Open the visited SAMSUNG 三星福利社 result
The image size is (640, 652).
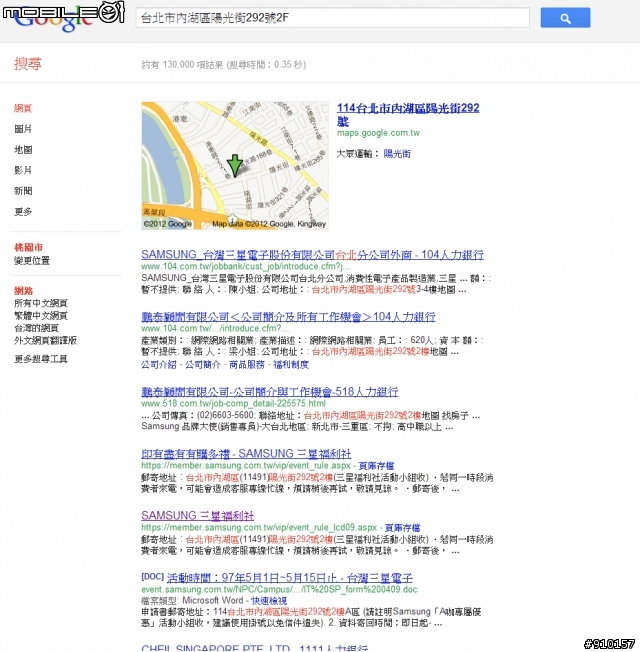click(198, 516)
